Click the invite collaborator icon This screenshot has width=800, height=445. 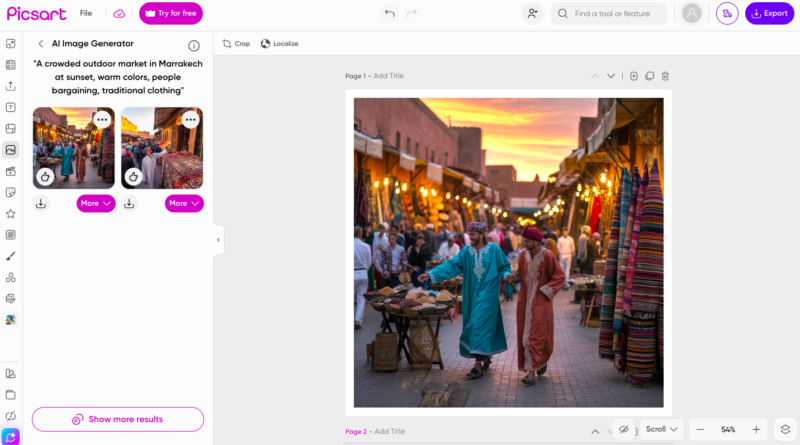pyautogui.click(x=532, y=13)
